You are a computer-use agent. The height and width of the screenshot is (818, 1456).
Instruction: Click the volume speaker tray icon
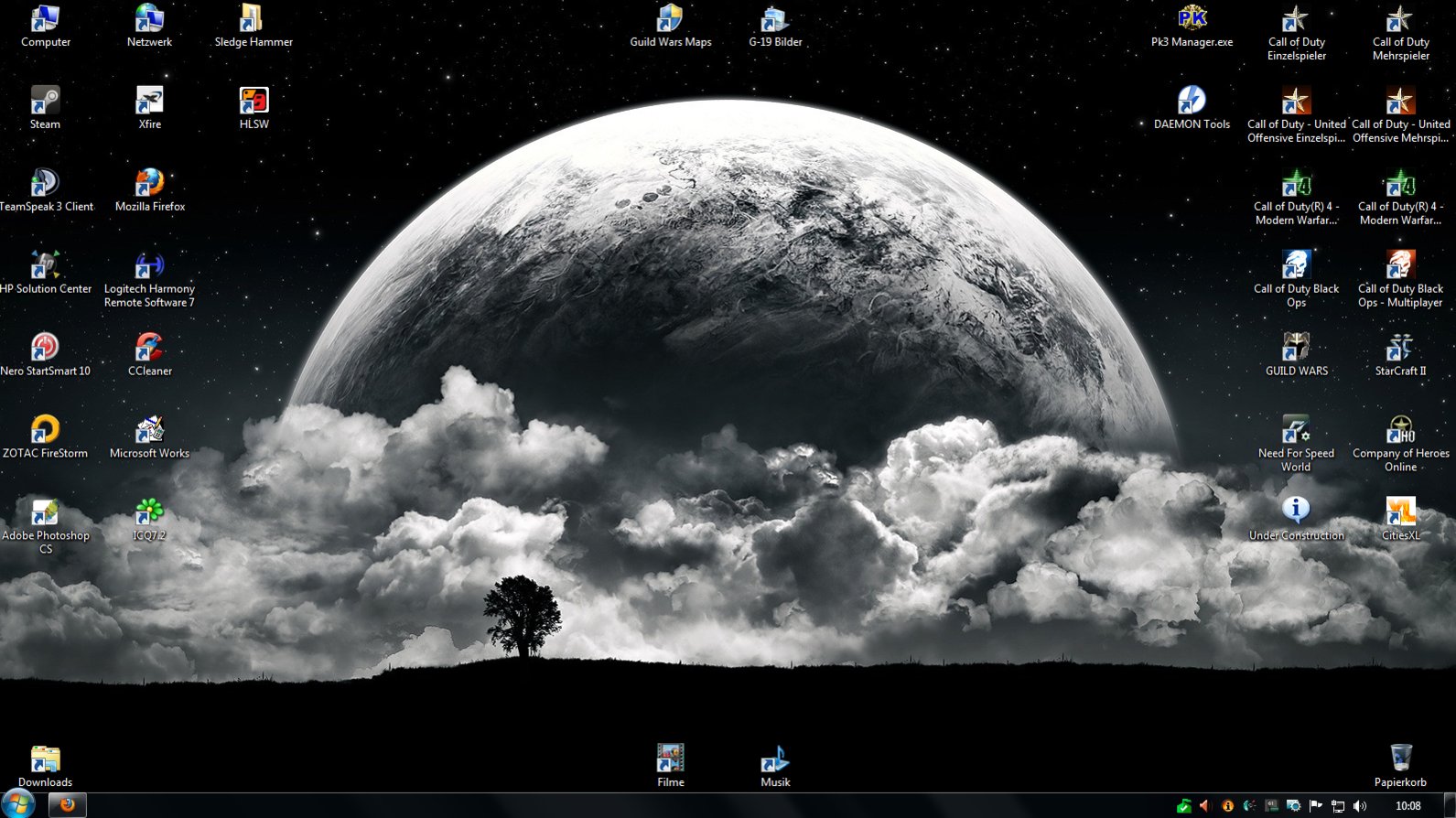pos(1359,806)
